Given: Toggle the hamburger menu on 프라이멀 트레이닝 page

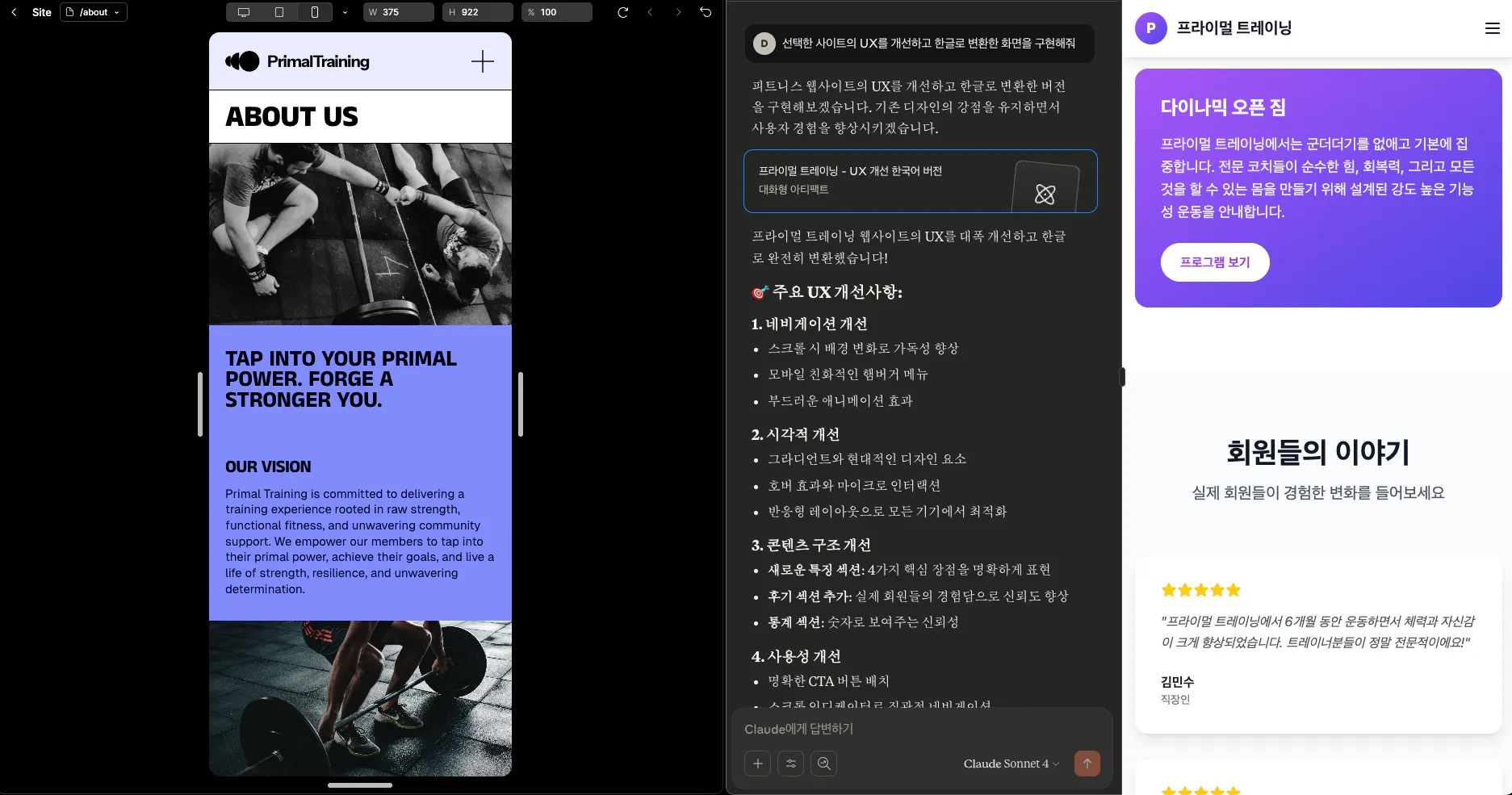Looking at the screenshot, I should click(x=1491, y=27).
